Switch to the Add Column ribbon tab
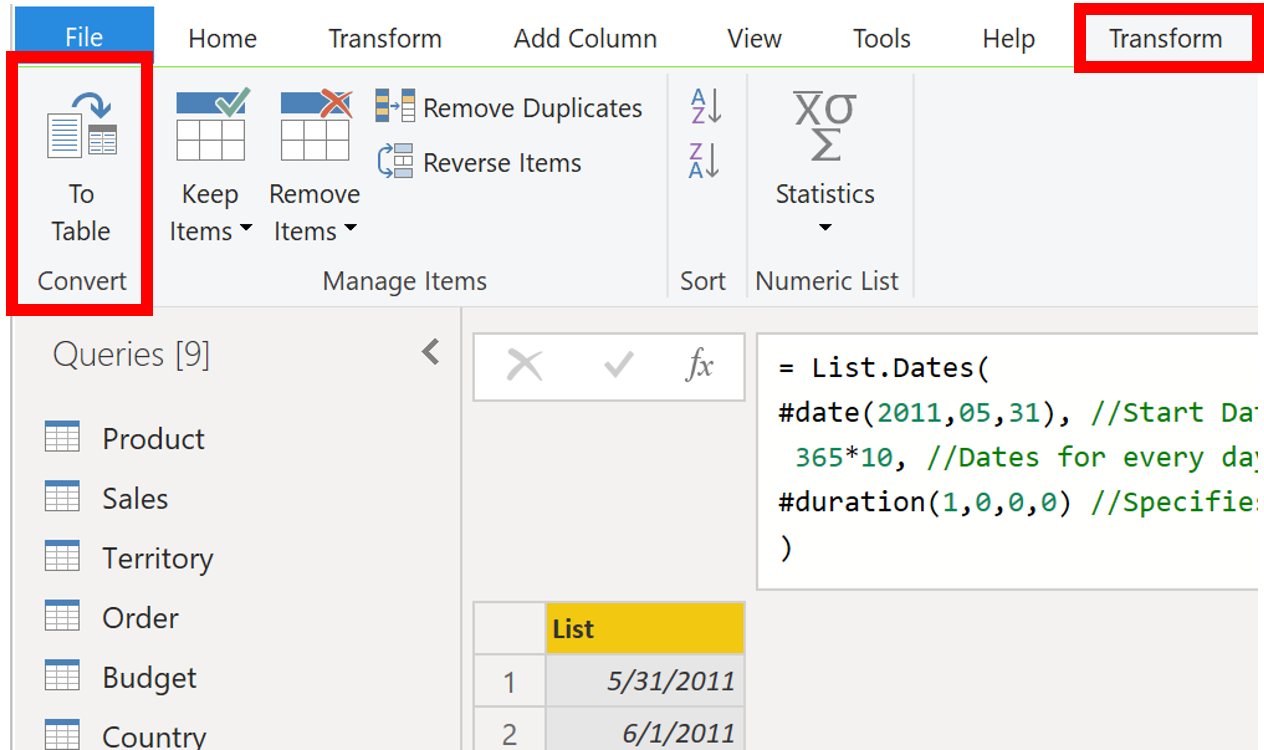This screenshot has height=750, width=1264. 584,38
